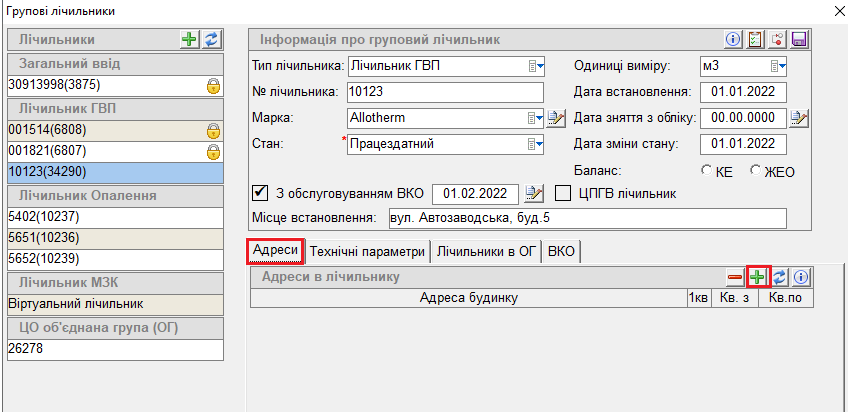Enable ЦПГВ лічильник checkbox

(x=563, y=193)
